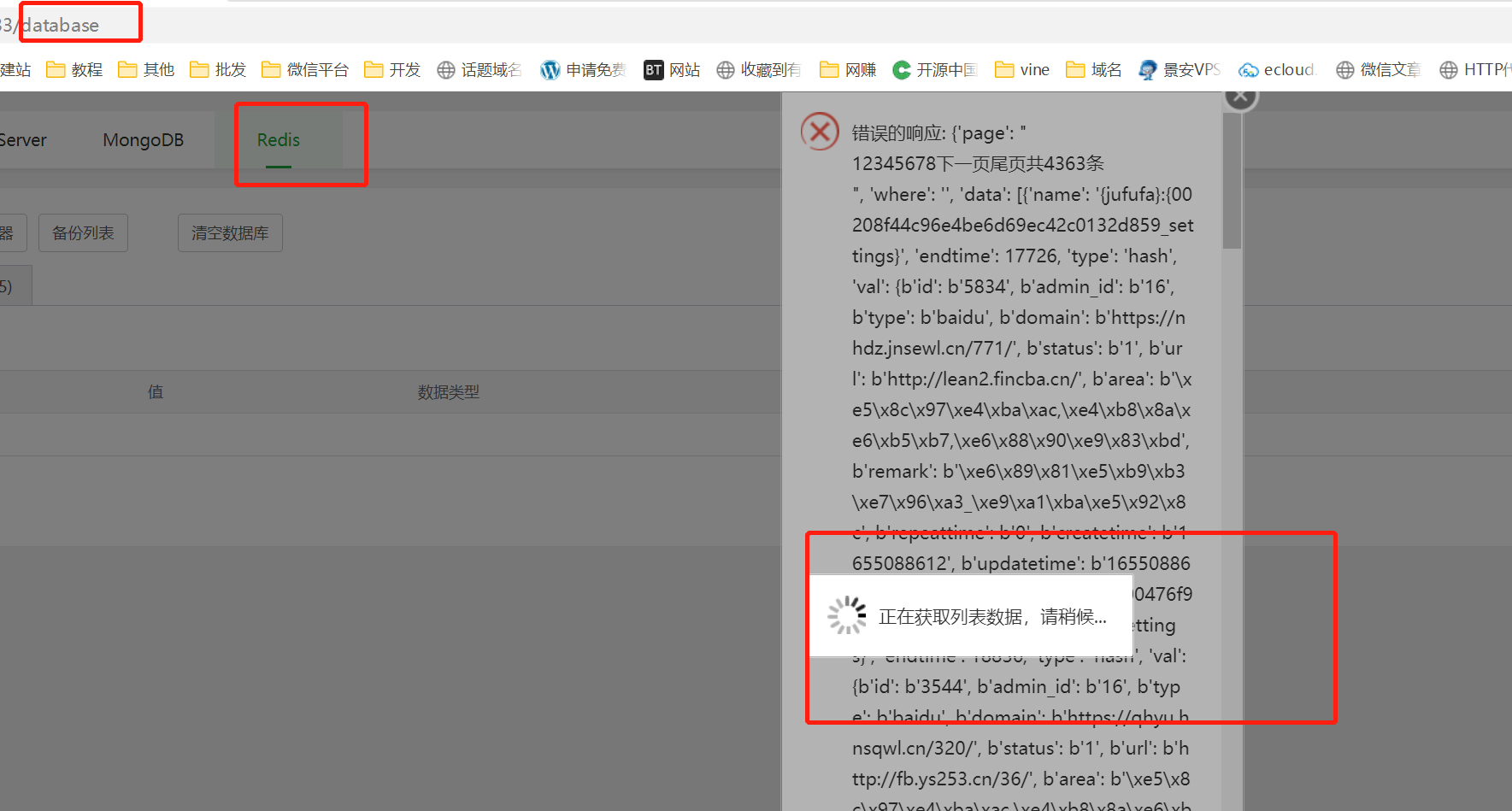This screenshot has height=811, width=1512.
Task: Open the HTTP bookmark at bar end
Action: coord(1475,70)
